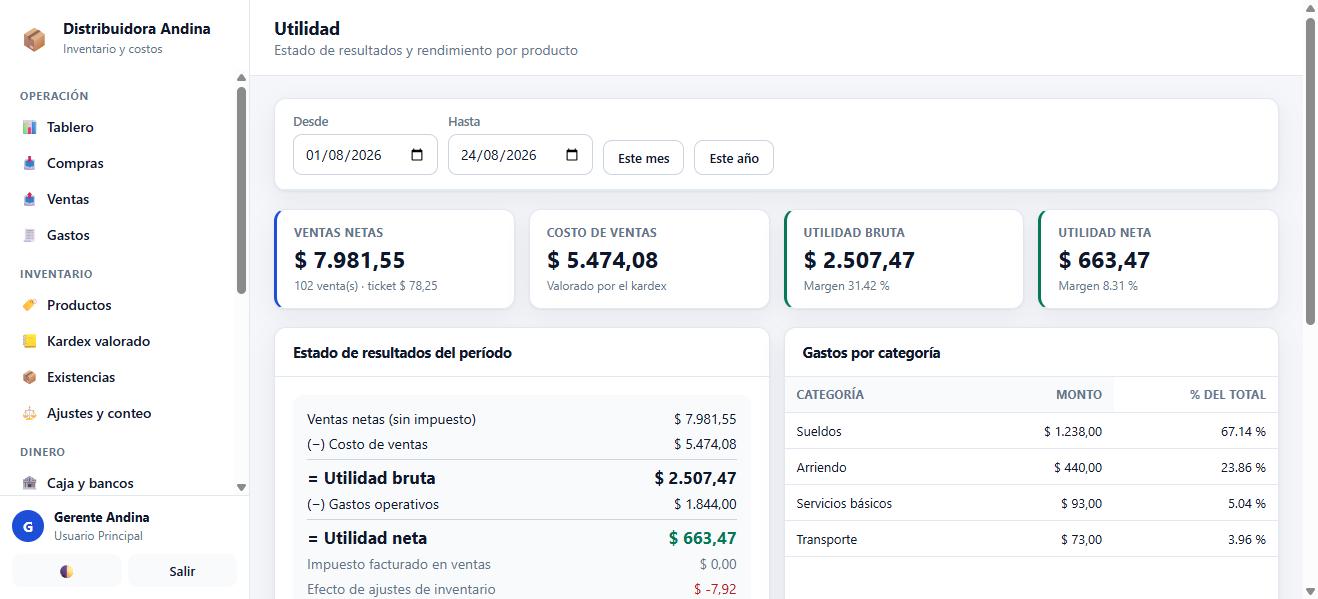Open calendar picker in Desde date field
The width and height of the screenshot is (1318, 599).
417,155
